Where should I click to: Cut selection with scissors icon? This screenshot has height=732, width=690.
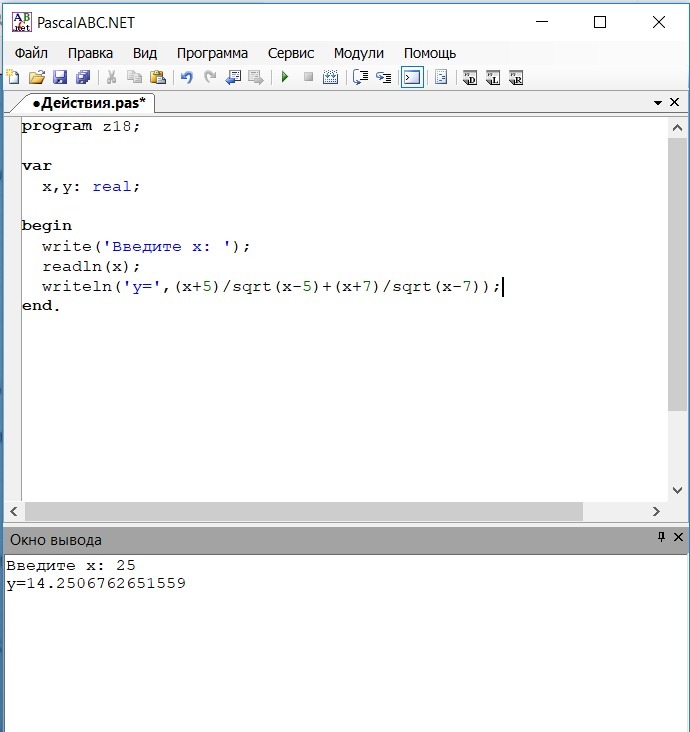(x=111, y=77)
